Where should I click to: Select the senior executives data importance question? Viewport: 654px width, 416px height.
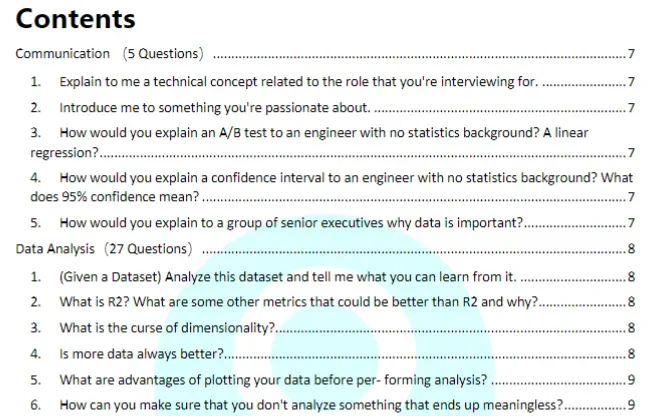(291, 223)
